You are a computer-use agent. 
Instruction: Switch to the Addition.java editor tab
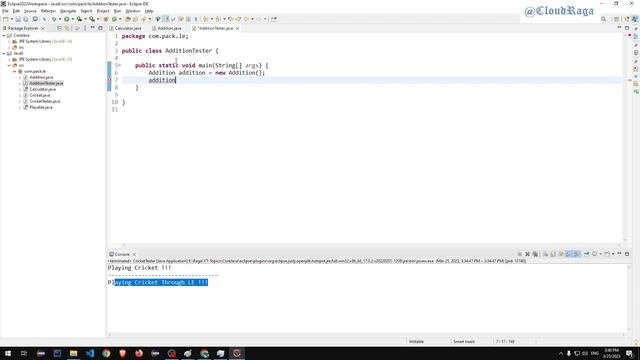pyautogui.click(x=169, y=28)
